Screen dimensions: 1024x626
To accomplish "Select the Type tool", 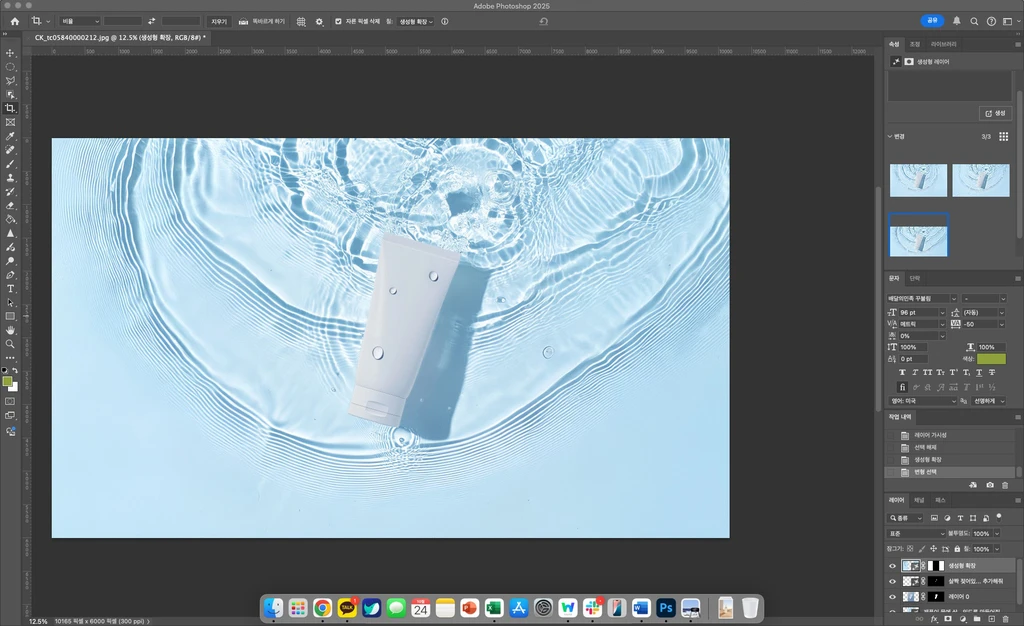I will [10, 288].
